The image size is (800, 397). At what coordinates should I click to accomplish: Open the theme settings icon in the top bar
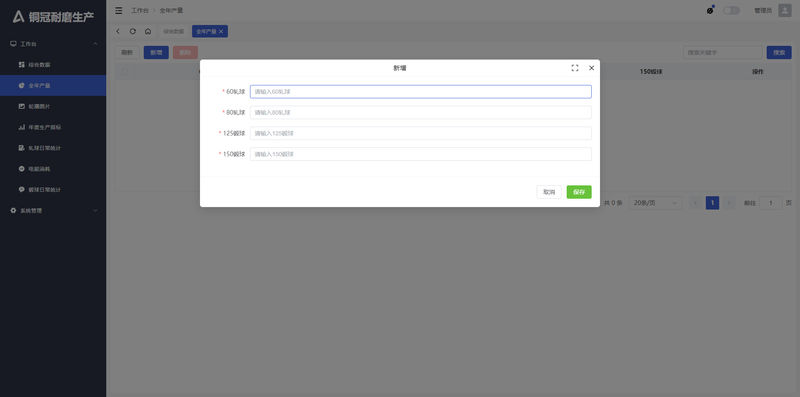click(710, 10)
